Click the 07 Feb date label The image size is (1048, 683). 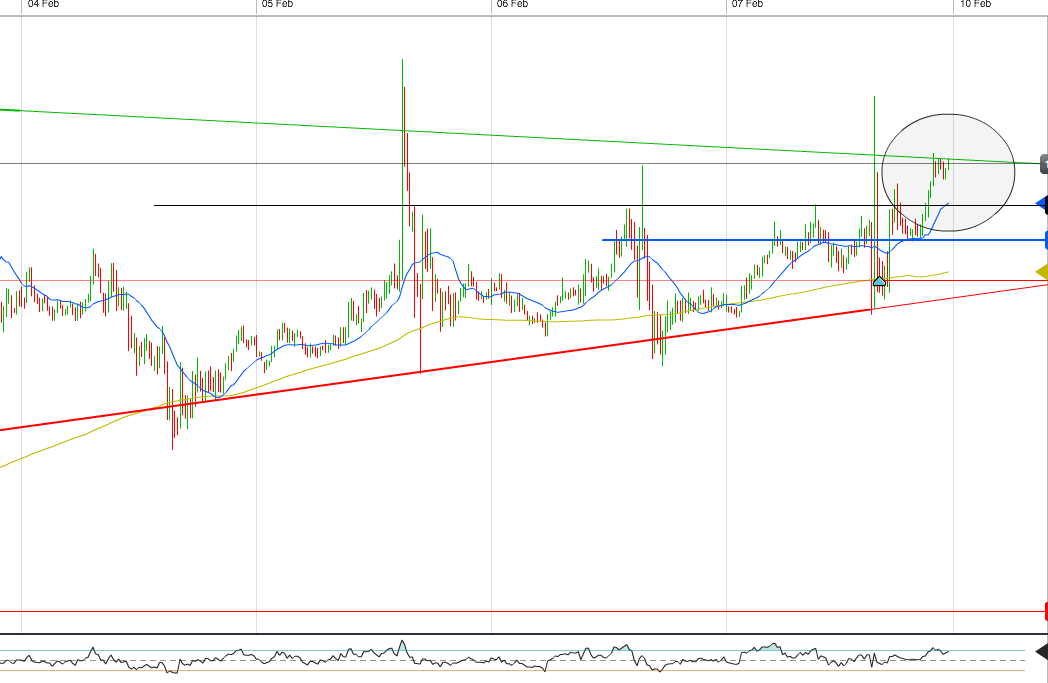(745, 4)
